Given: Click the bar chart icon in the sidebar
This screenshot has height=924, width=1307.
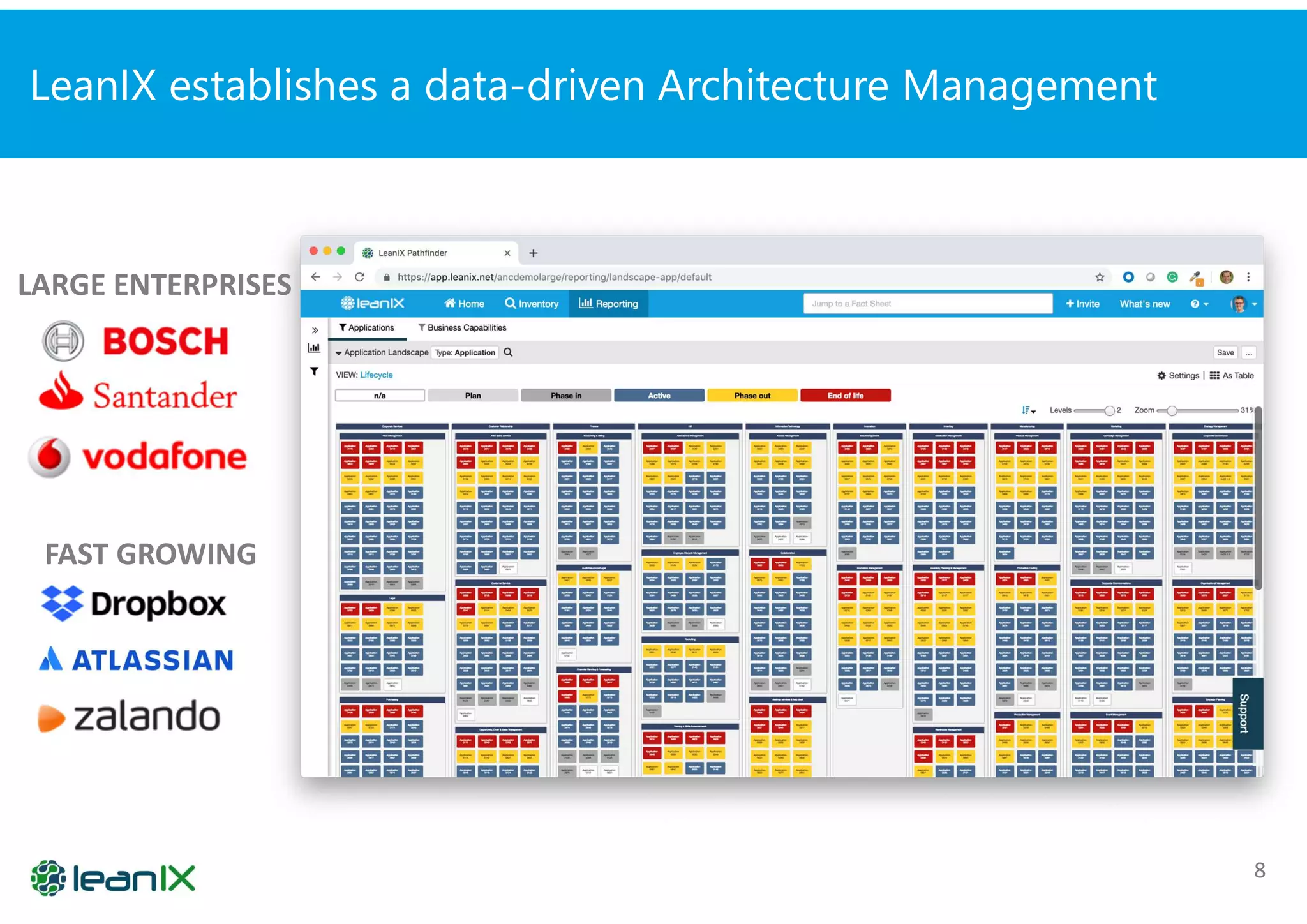Looking at the screenshot, I should click(x=314, y=348).
